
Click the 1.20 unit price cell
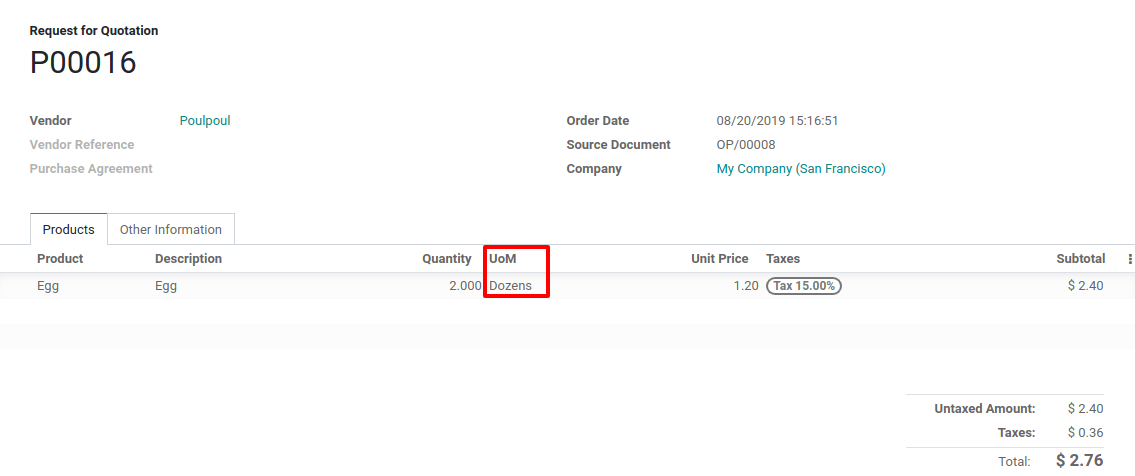(746, 286)
